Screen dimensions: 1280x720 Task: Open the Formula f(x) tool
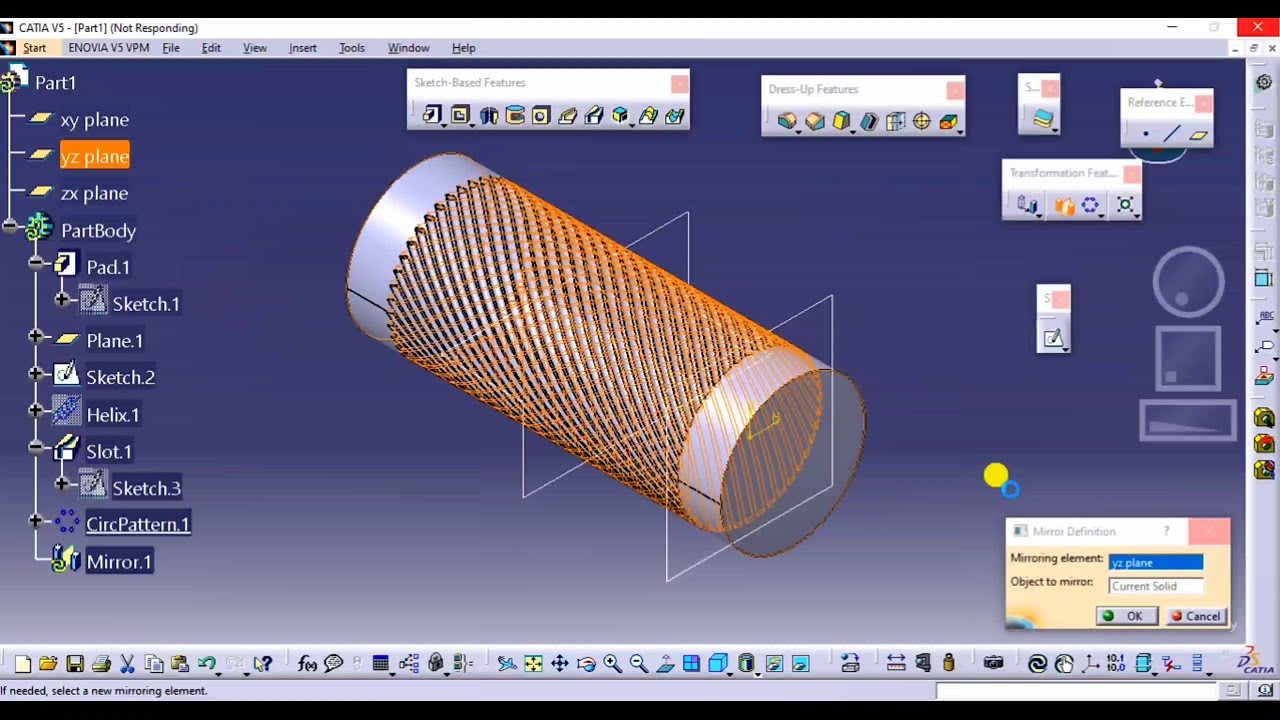(307, 663)
